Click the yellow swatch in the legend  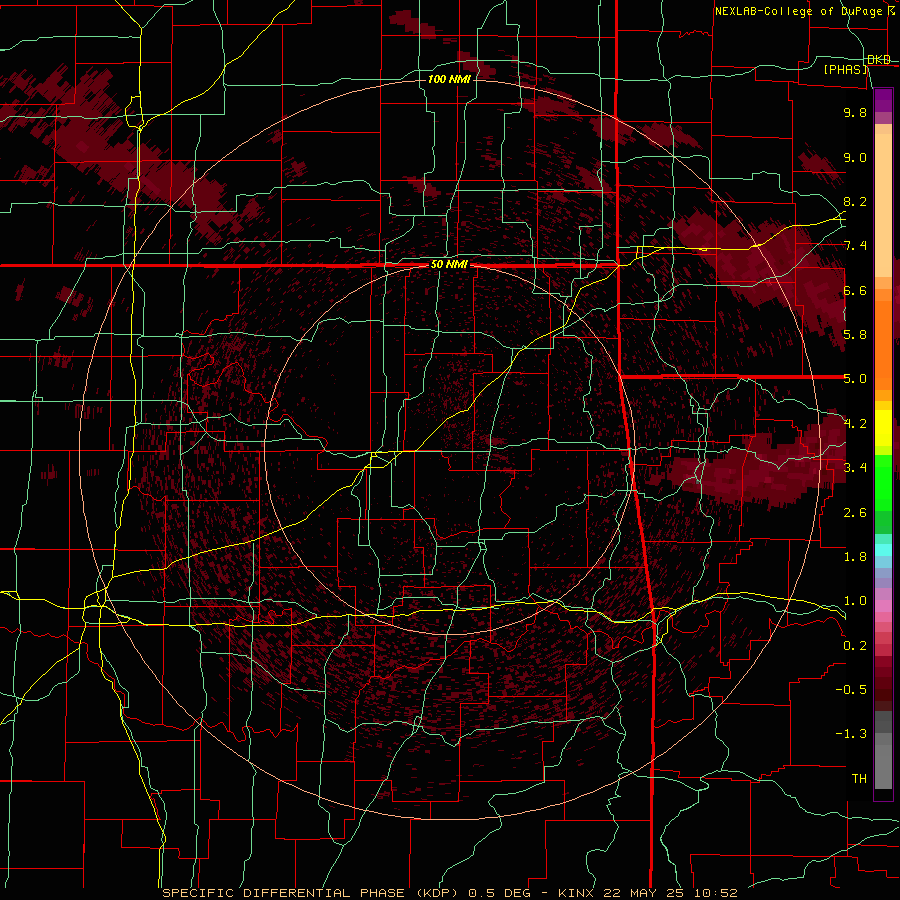883,428
